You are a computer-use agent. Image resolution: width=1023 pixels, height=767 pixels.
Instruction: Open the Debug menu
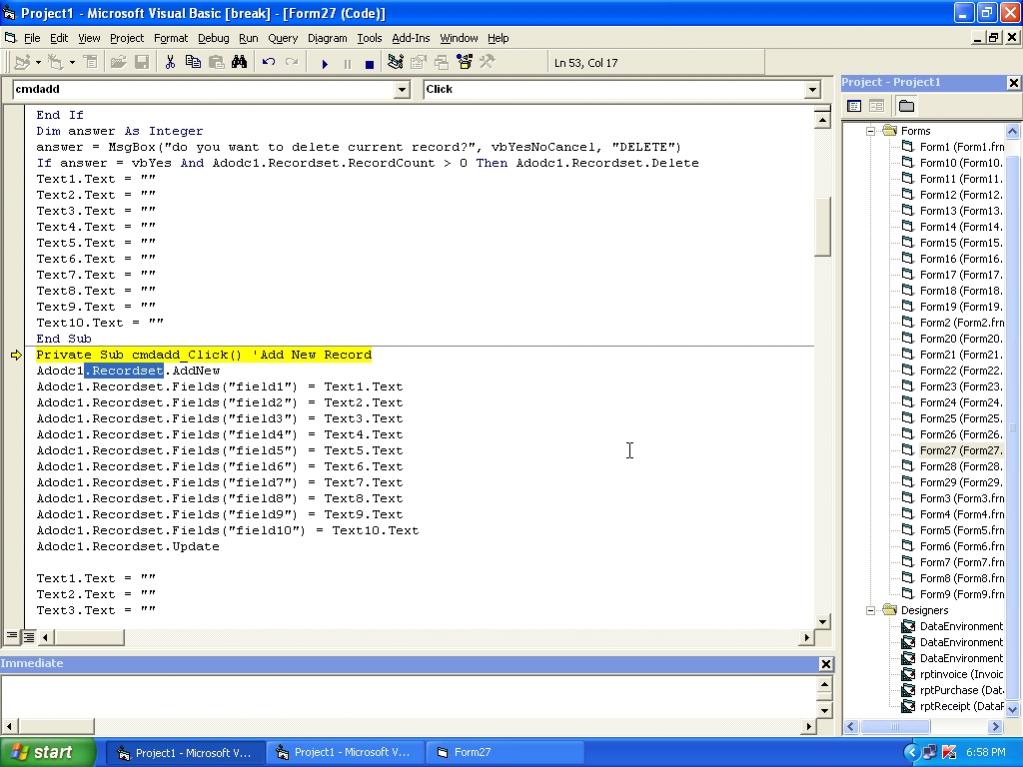(x=213, y=38)
